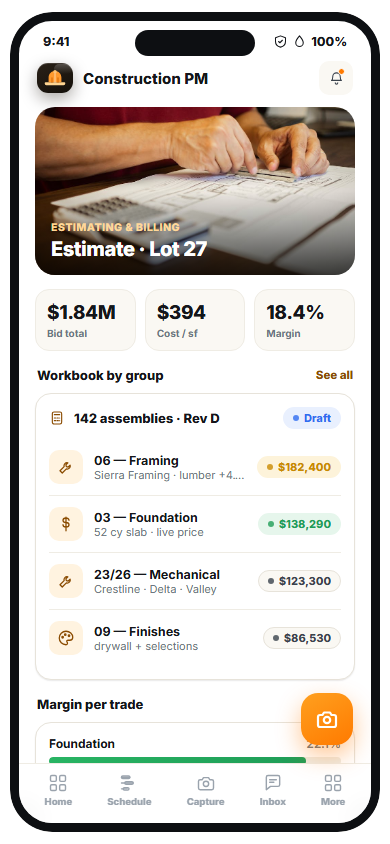Image resolution: width=390 pixels, height=844 pixels.
Task: Tap the Sierra Framing · lumber subtitle
Action: (169, 475)
